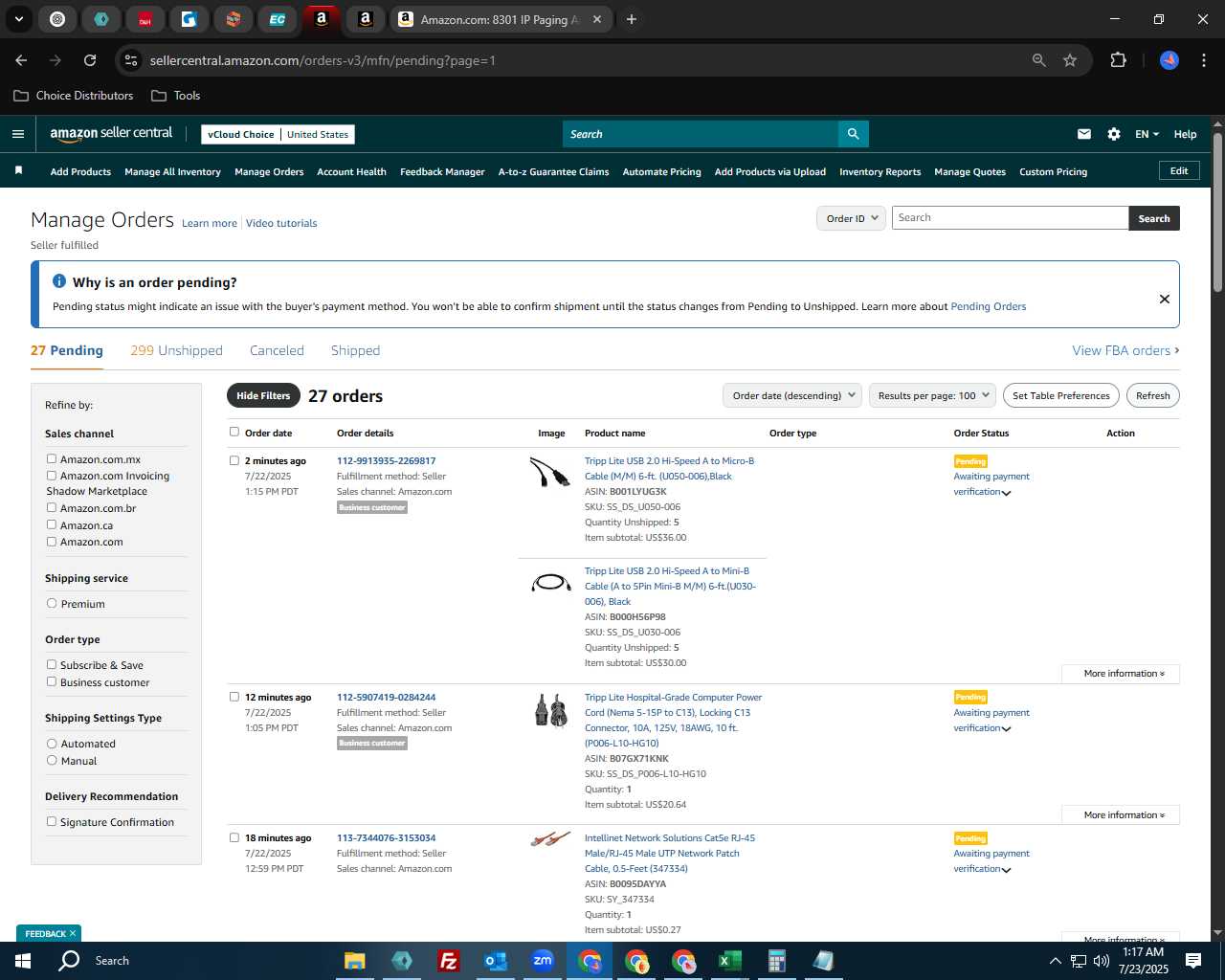
Task: Click the blue info icon in banner
Action: tap(59, 281)
